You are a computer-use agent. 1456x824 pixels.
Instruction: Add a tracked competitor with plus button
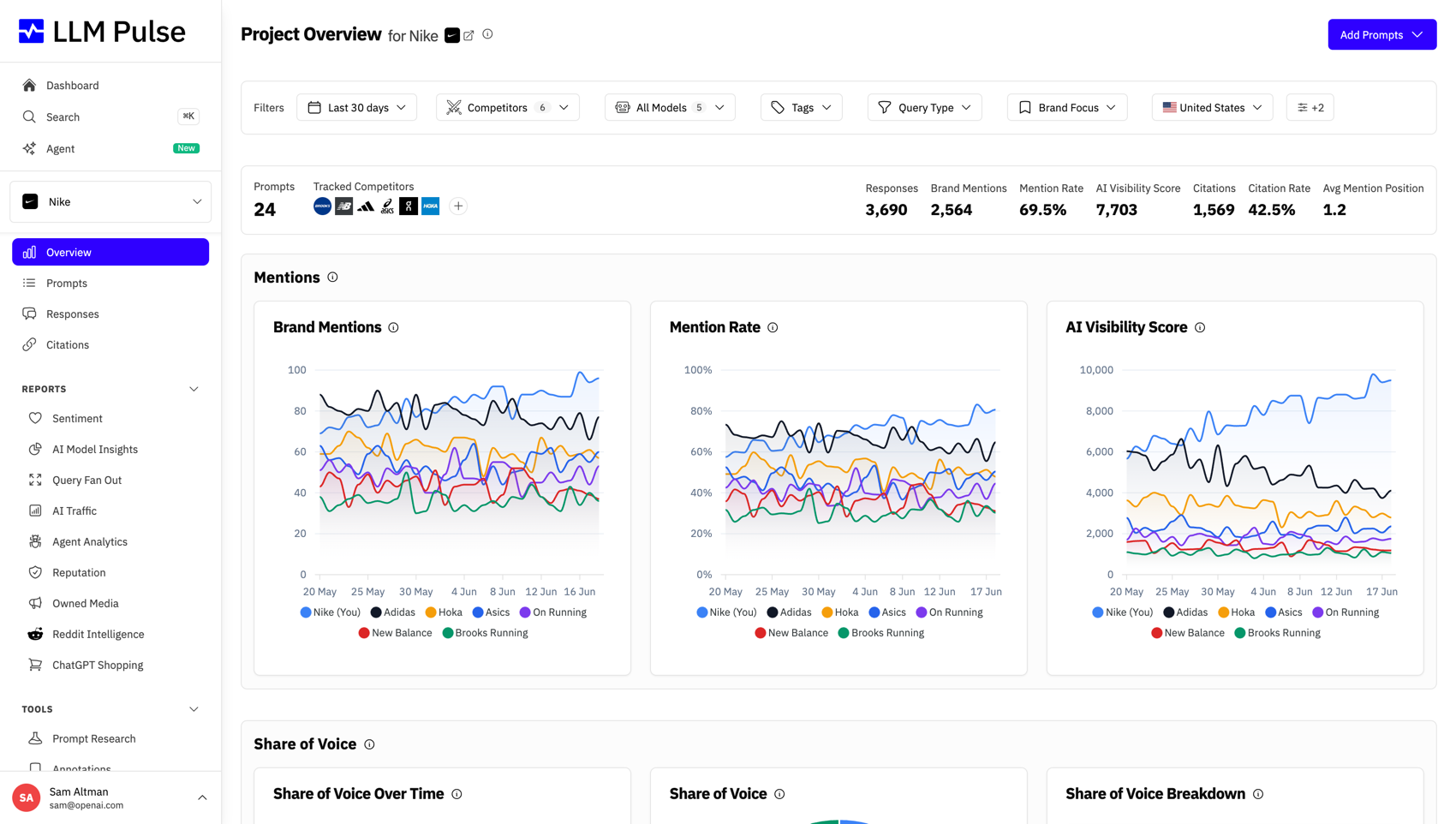(458, 206)
